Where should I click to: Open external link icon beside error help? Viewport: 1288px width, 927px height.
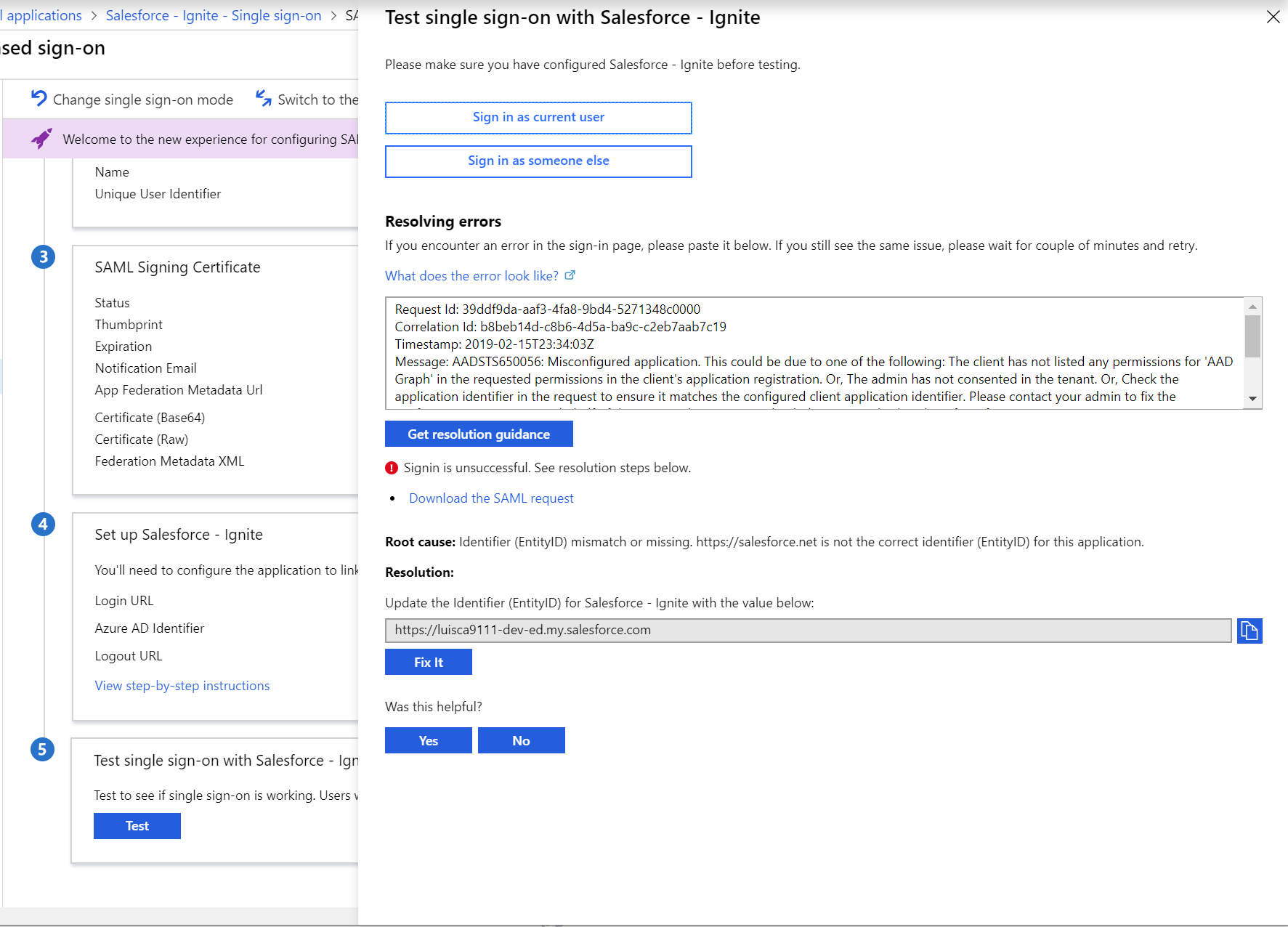tap(570, 275)
